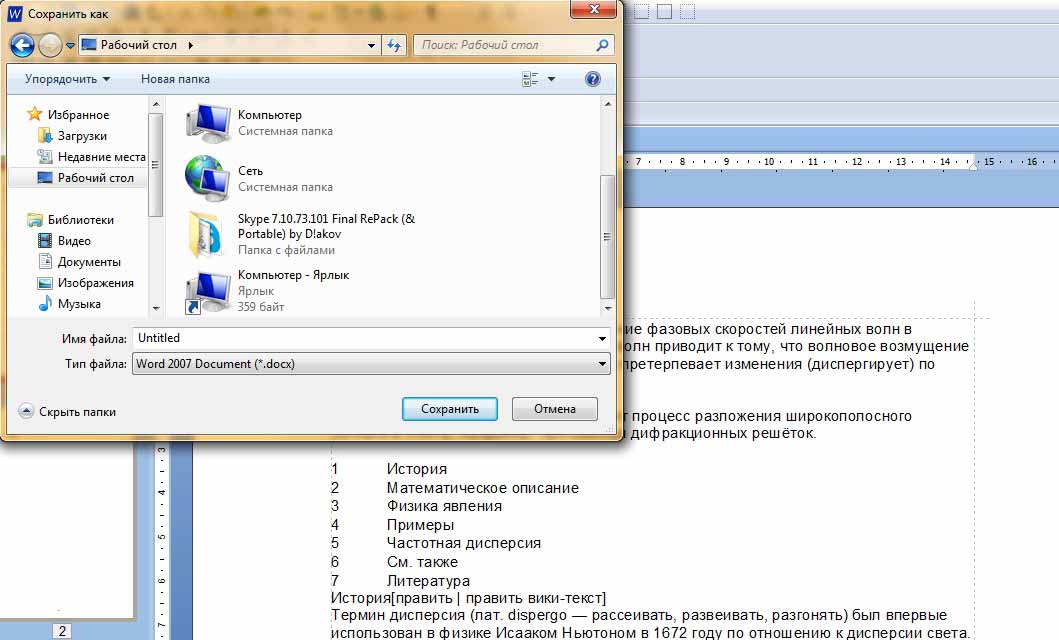
Task: Open Недавние места in the navigation pane
Action: [102, 157]
